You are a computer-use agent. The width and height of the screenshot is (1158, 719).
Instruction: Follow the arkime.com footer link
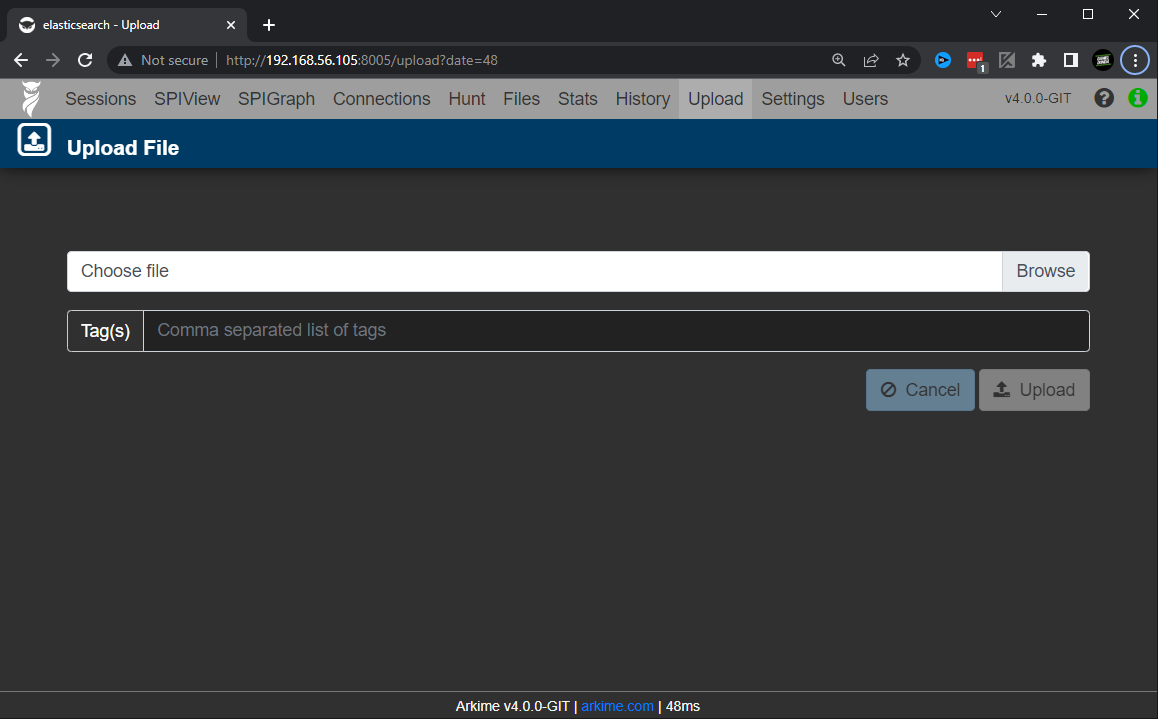coord(617,706)
